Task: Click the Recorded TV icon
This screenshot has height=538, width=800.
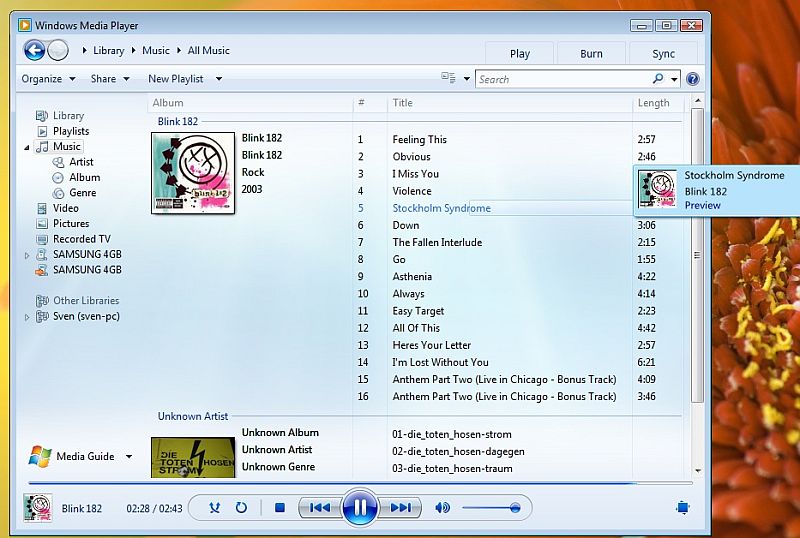Action: click(x=42, y=239)
